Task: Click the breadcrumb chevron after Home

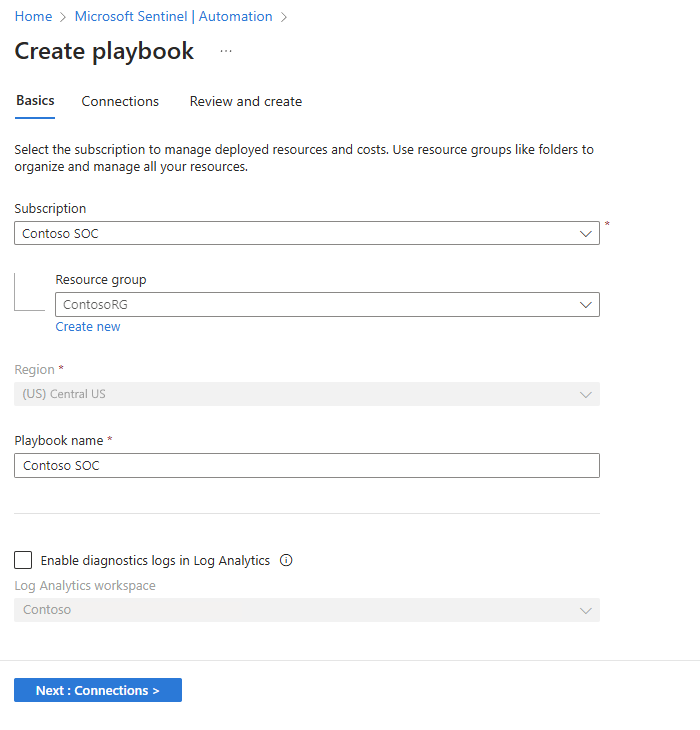Action: pyautogui.click(x=63, y=17)
